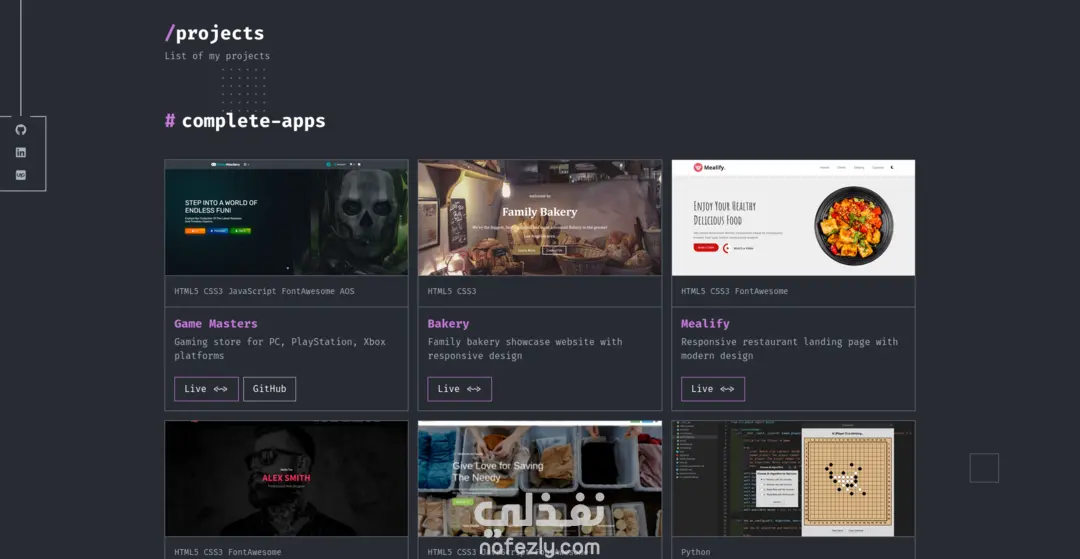Viewport: 1080px width, 559px height.
Task: Open the Family Bakery project thumbnail
Action: pos(540,218)
